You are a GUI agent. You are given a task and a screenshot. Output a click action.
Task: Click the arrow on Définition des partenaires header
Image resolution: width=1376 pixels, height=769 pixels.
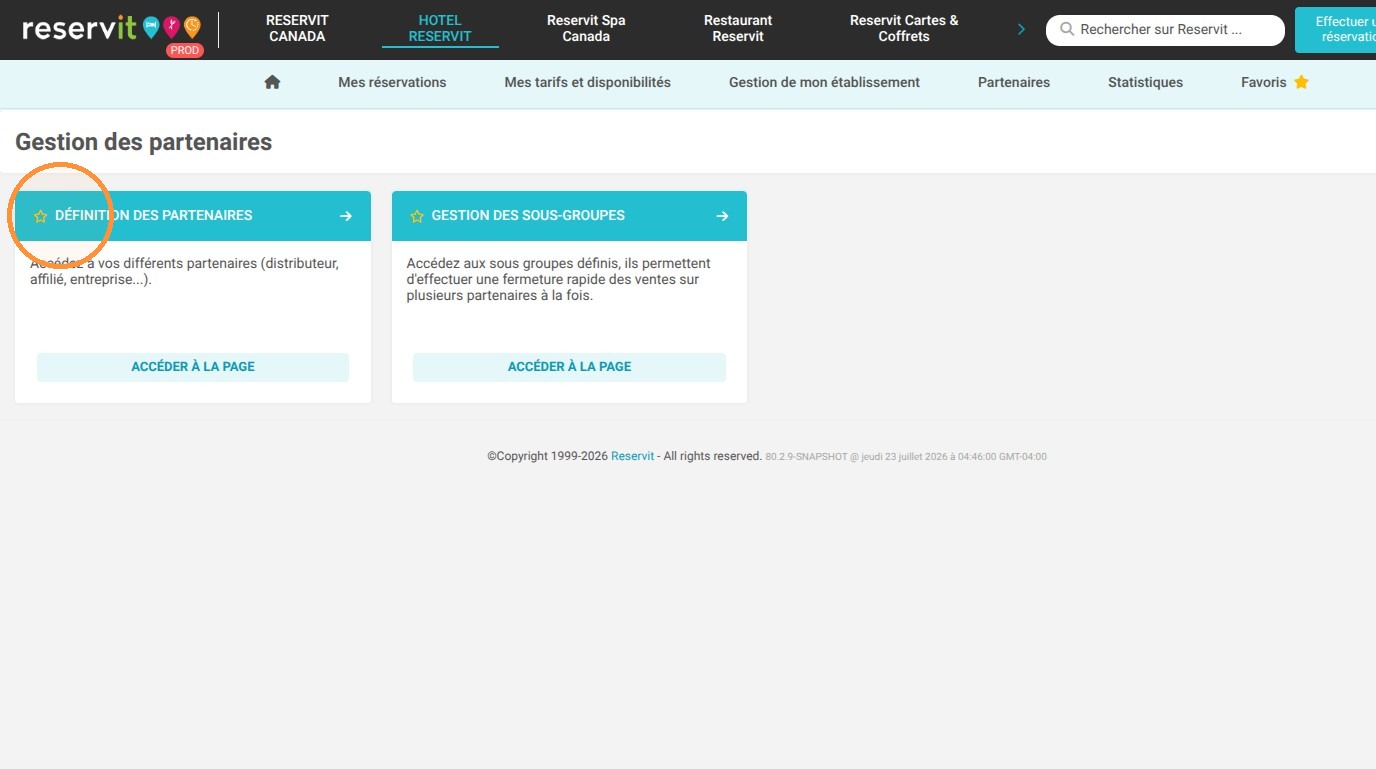tap(346, 216)
